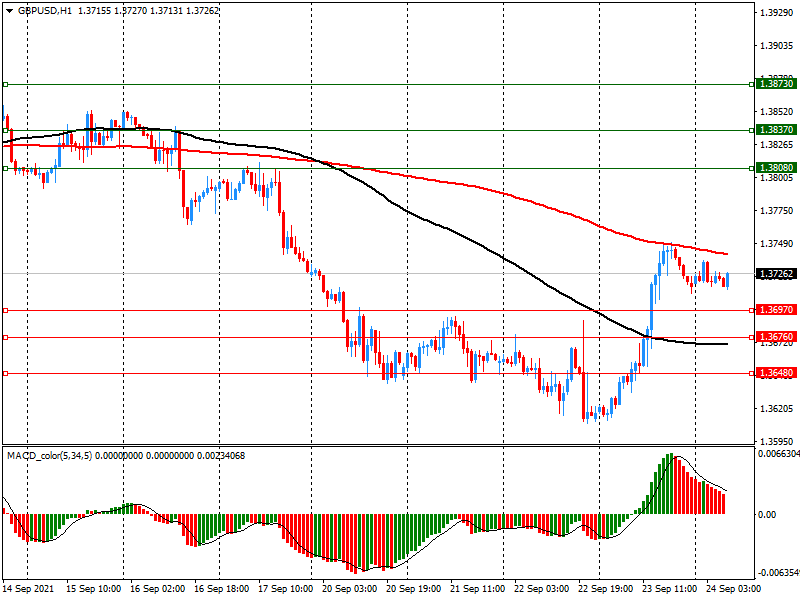Screen dimensions: 800x600
Task: Click the 21 Sep 11:00 time label
Action: [x=478, y=589]
